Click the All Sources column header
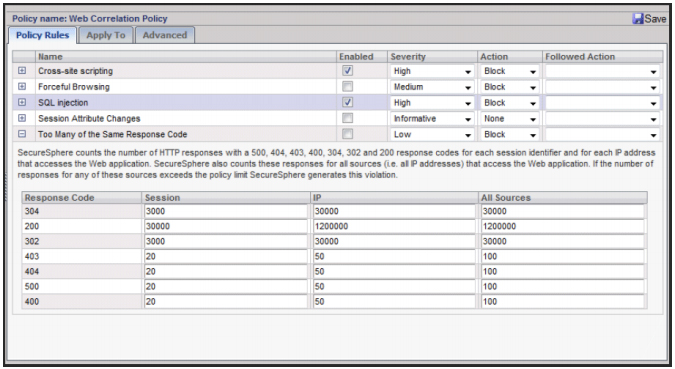The height and width of the screenshot is (369, 675). coord(563,198)
